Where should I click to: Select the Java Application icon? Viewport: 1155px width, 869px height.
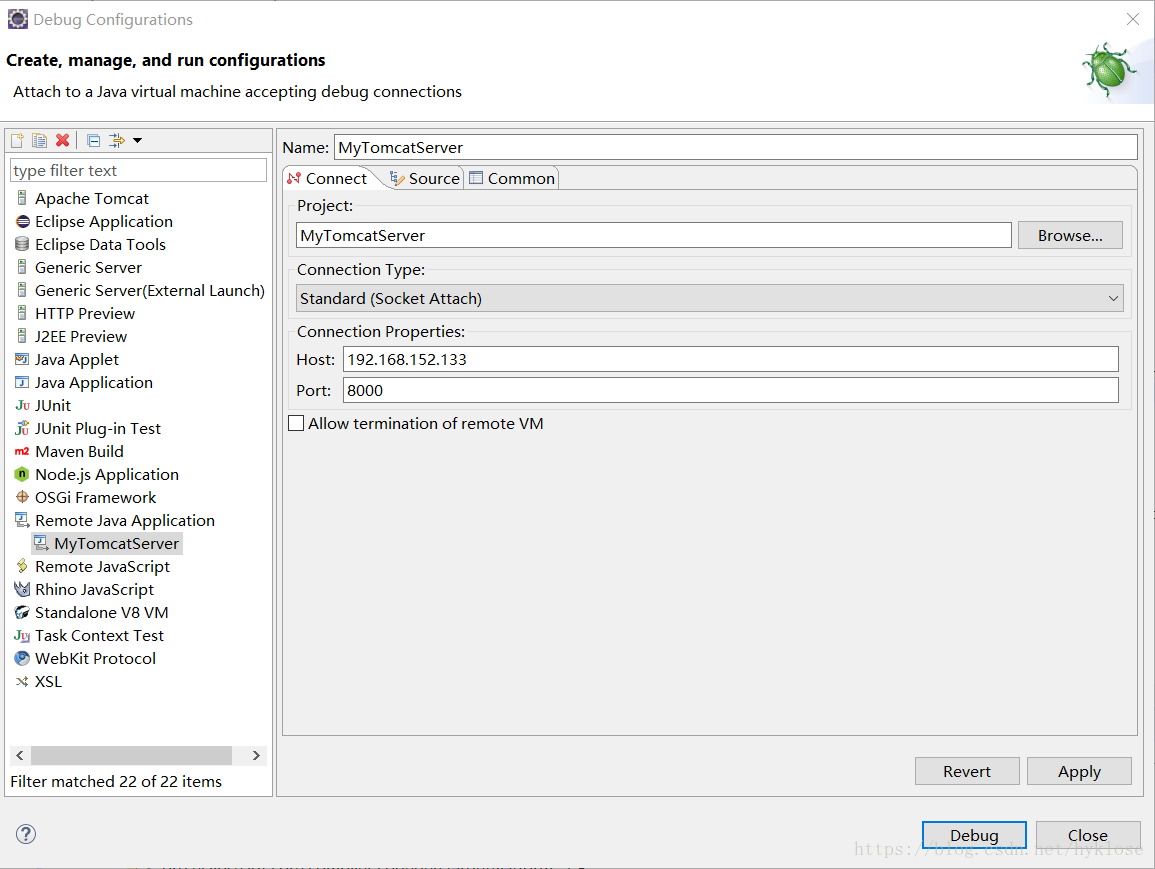pos(22,382)
